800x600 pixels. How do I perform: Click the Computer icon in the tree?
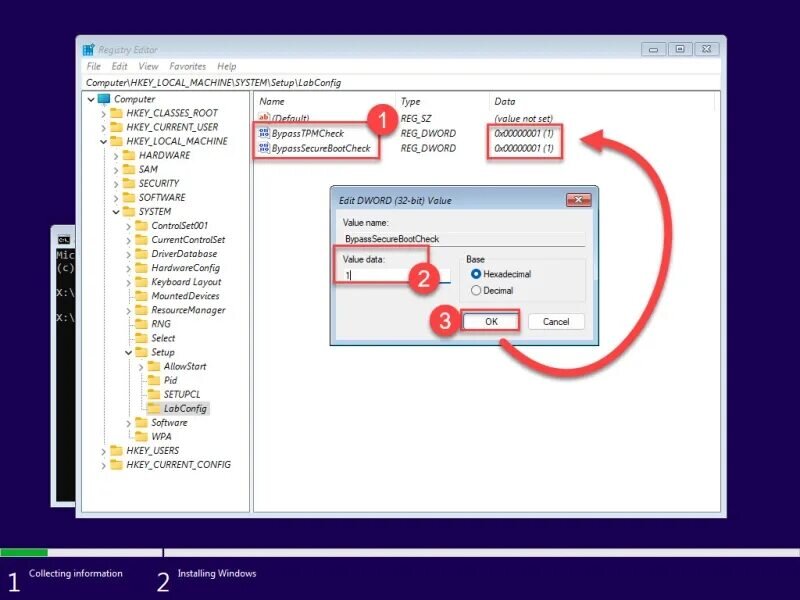point(104,98)
